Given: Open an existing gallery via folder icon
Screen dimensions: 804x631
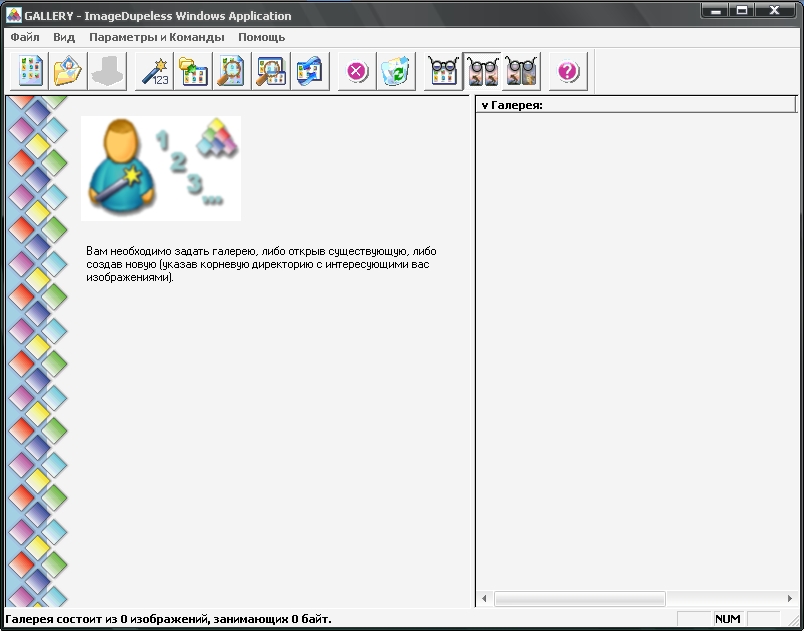Looking at the screenshot, I should click(69, 72).
